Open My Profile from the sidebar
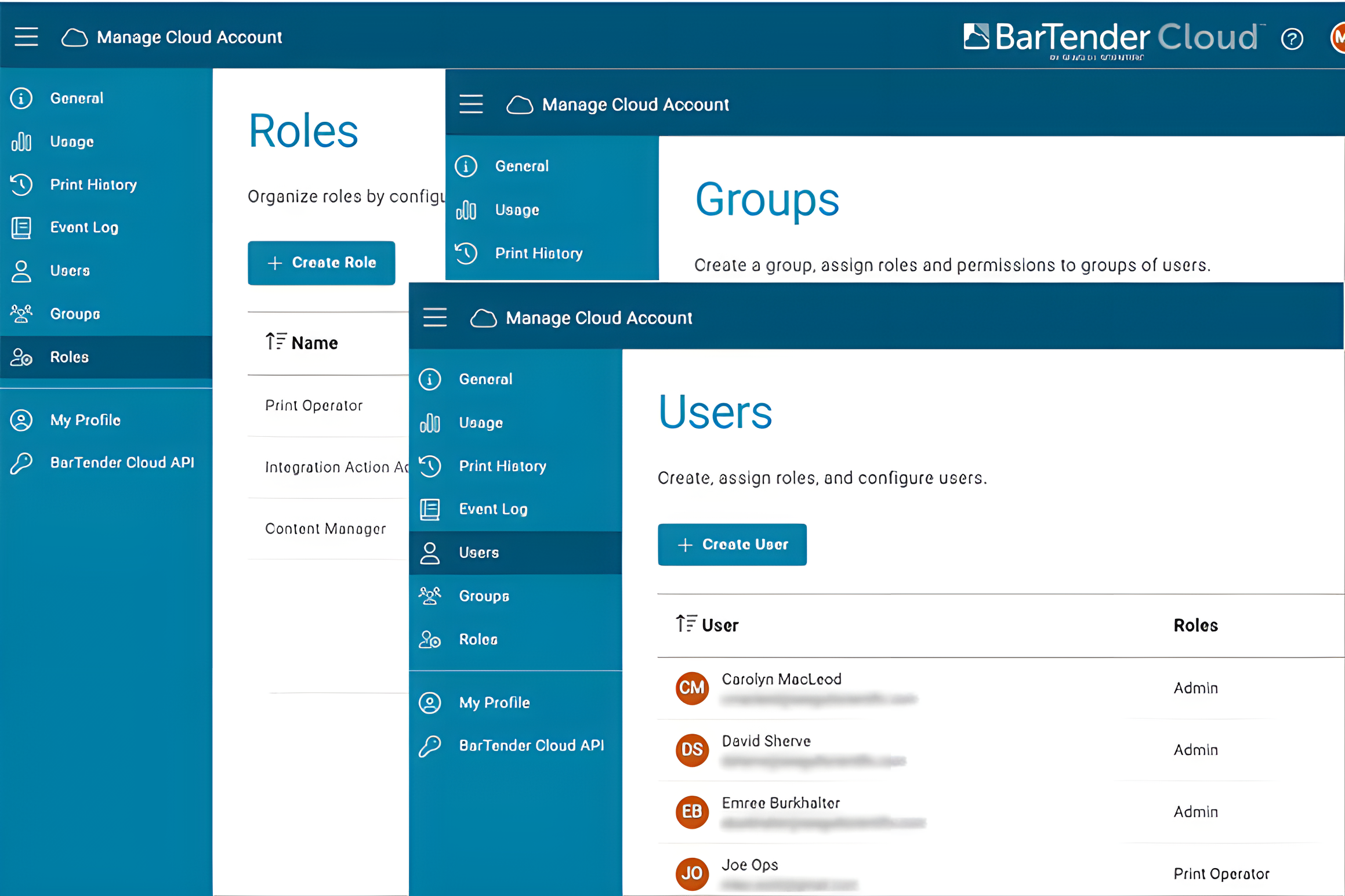The height and width of the screenshot is (896, 1345). (x=85, y=420)
